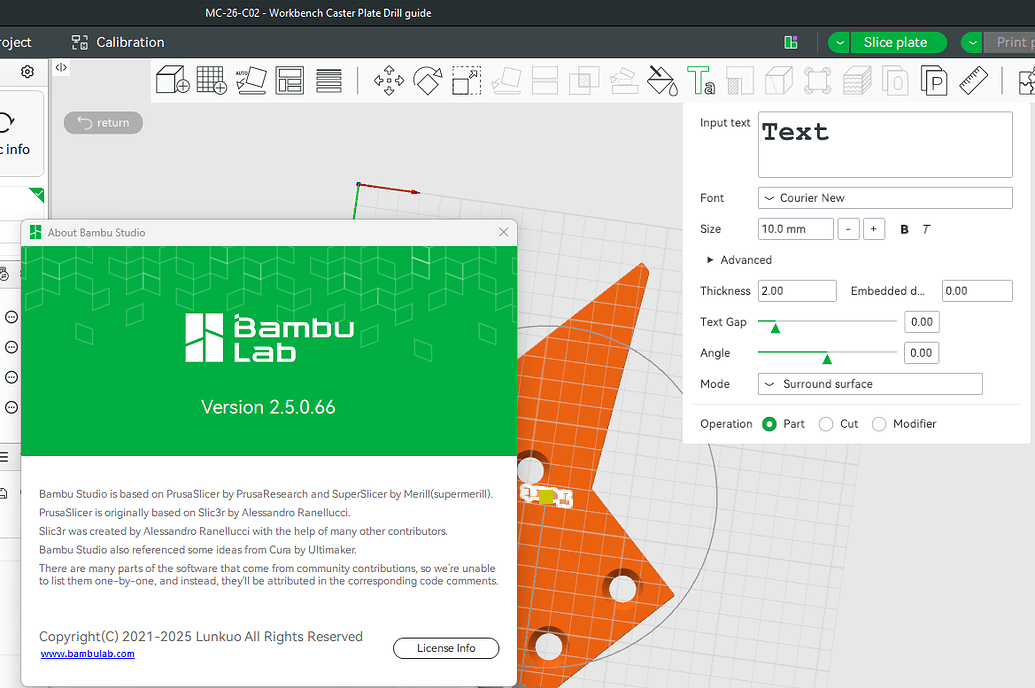Toggle the active Text shape tool

701,81
